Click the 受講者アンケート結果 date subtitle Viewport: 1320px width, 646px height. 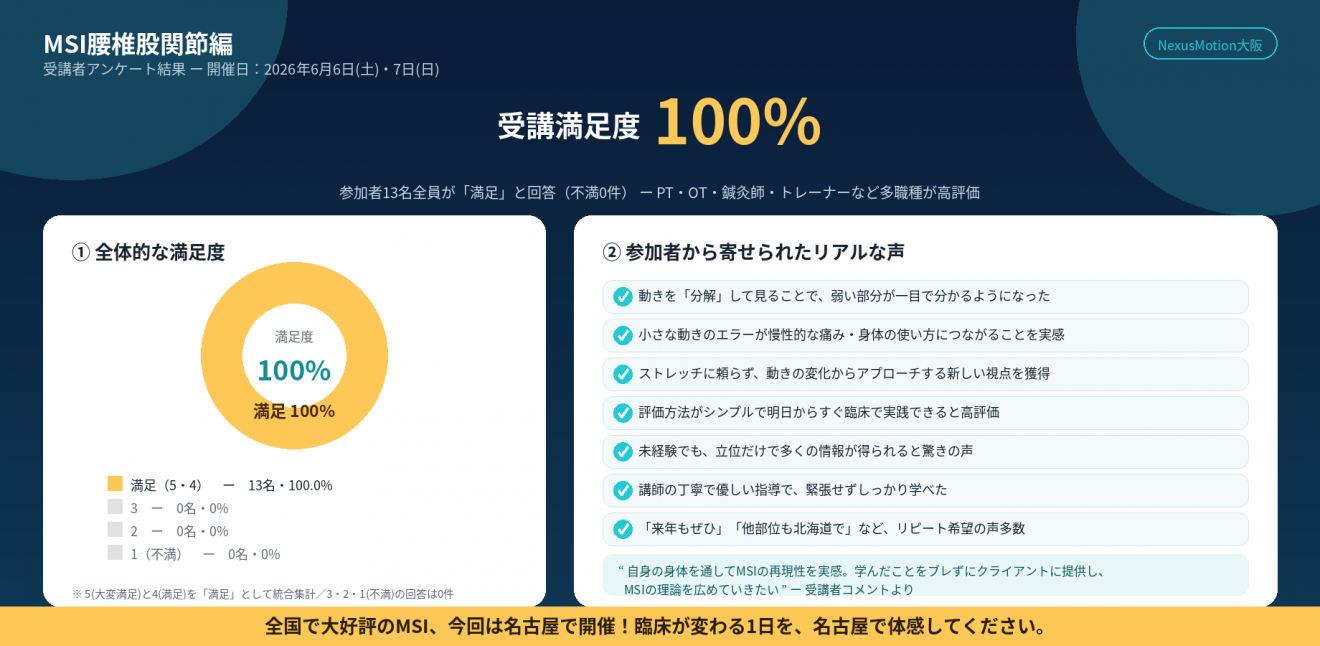(x=241, y=69)
